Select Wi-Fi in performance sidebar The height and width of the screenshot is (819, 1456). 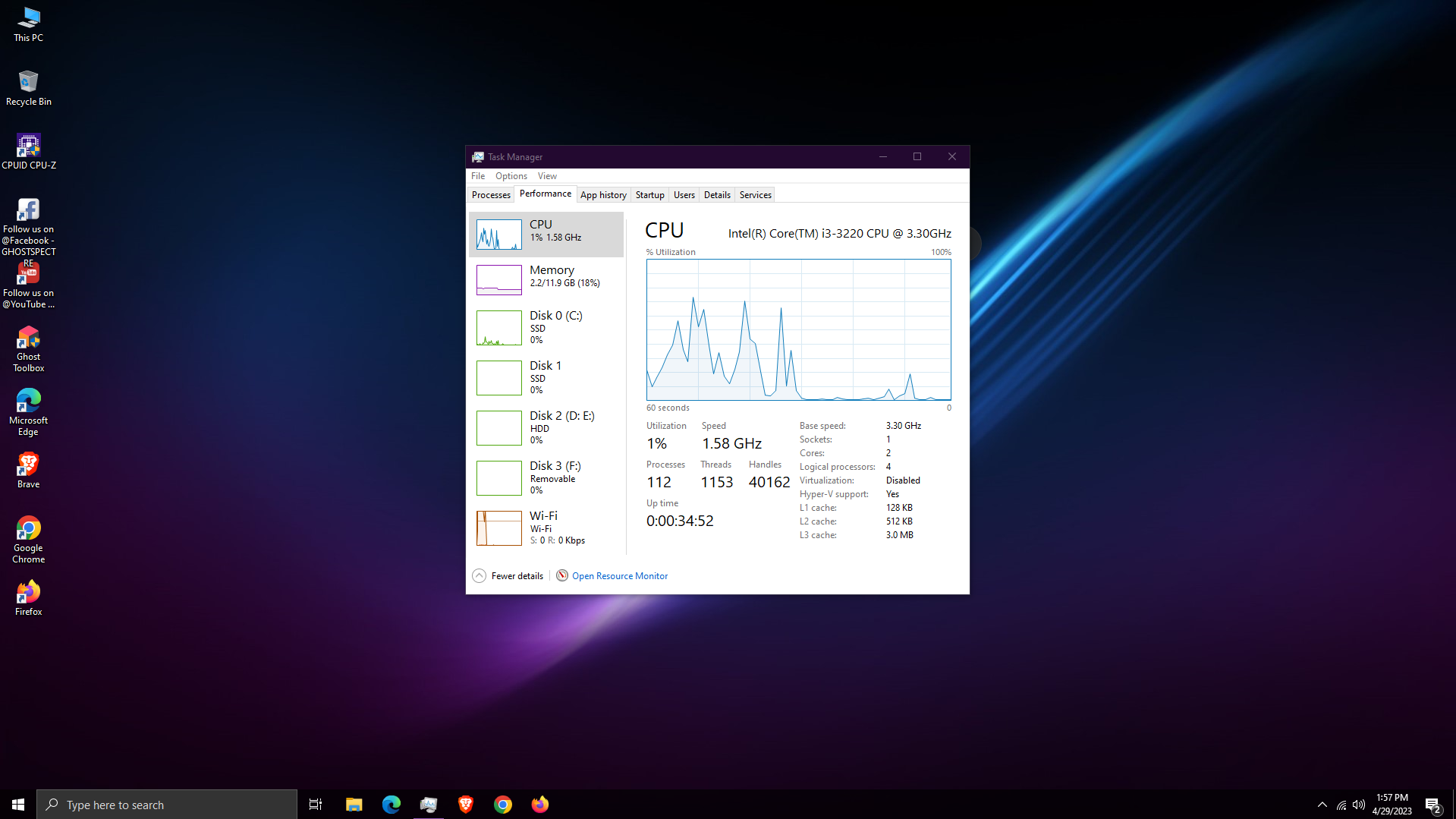coord(546,528)
